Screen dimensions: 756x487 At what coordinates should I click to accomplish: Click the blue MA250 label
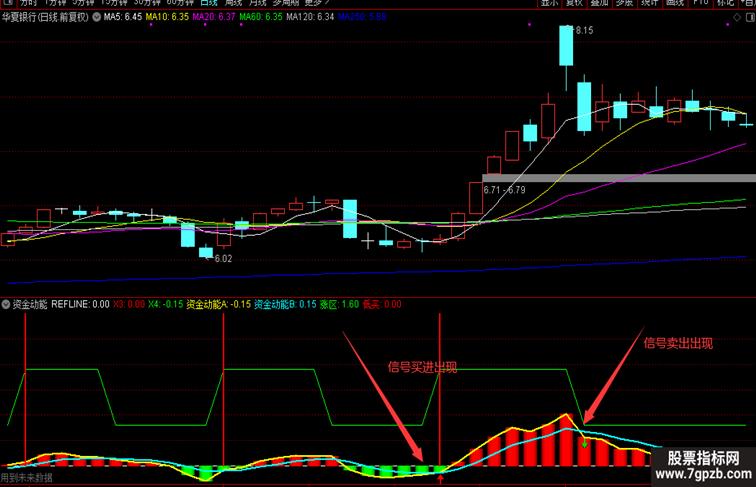click(362, 17)
